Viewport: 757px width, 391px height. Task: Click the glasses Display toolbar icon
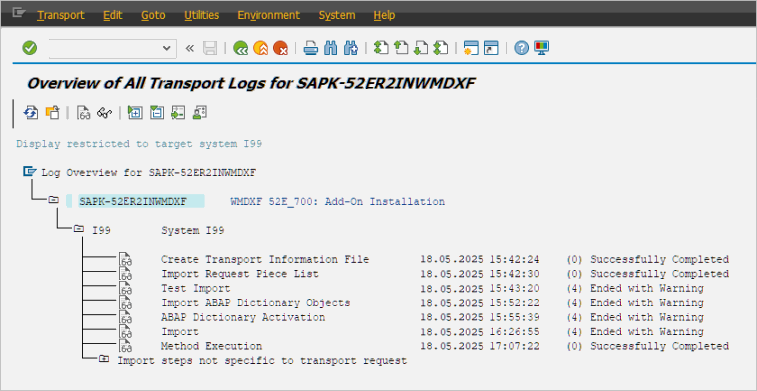(105, 113)
